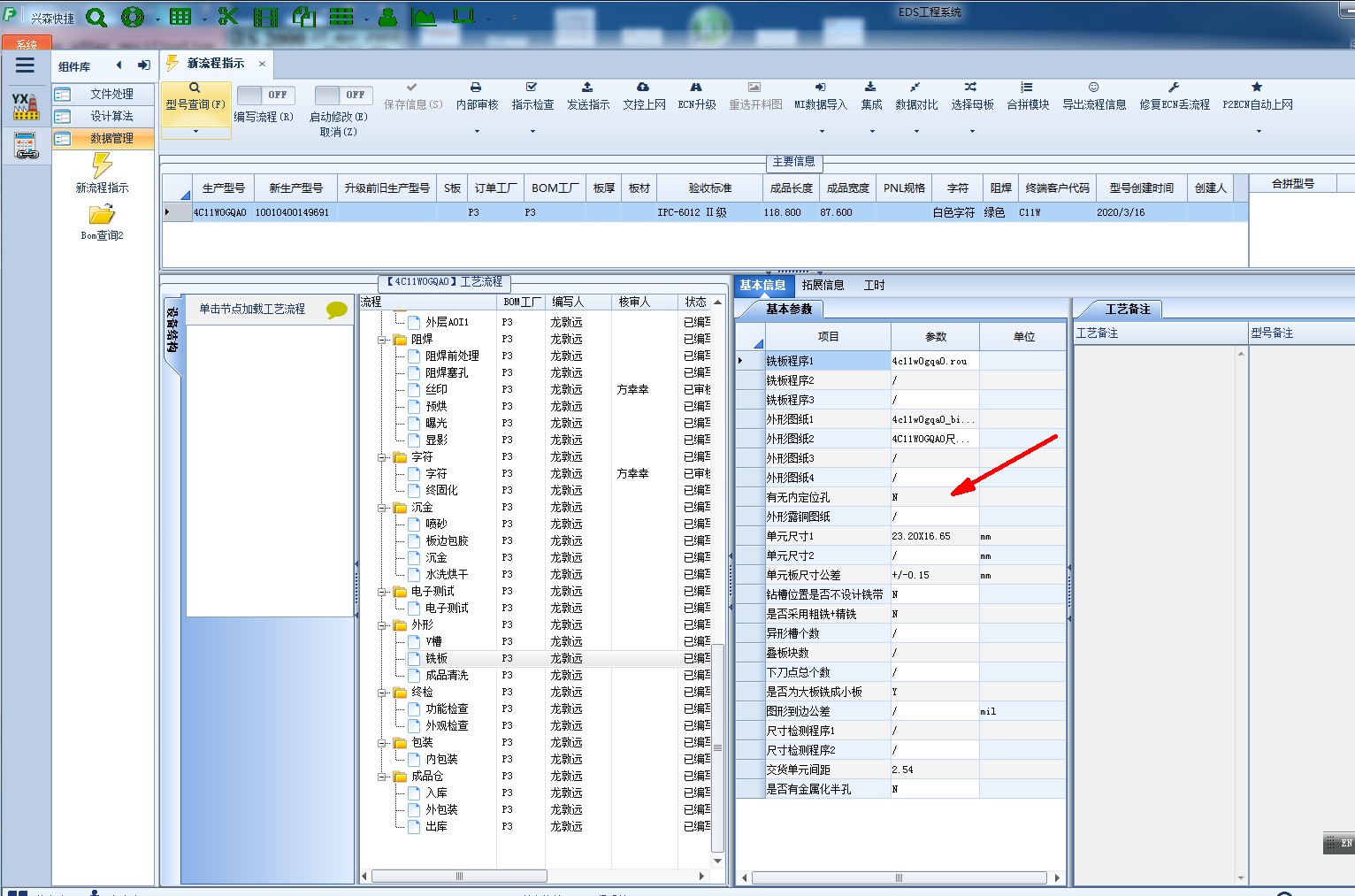
Task: Open dropdown arrow under 指示检查
Action: coord(532,132)
